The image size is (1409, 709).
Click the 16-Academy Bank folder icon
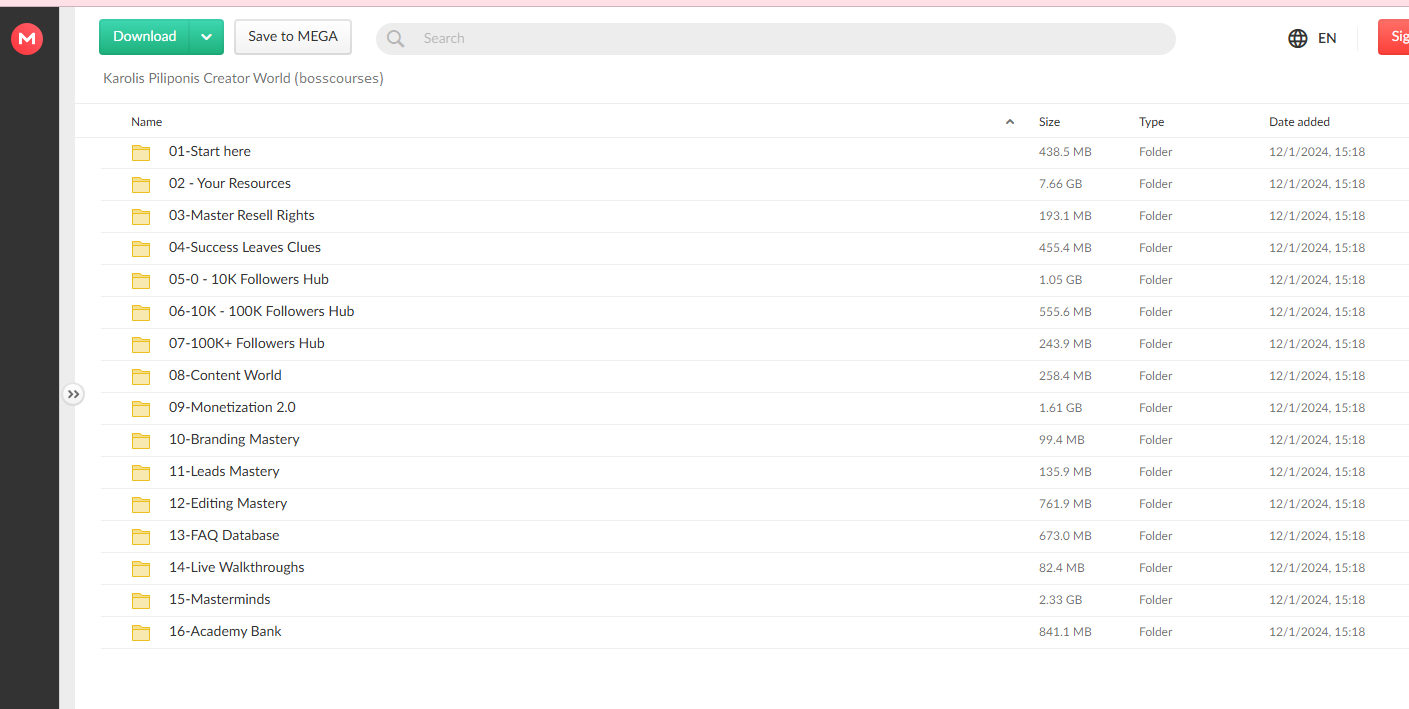click(141, 632)
